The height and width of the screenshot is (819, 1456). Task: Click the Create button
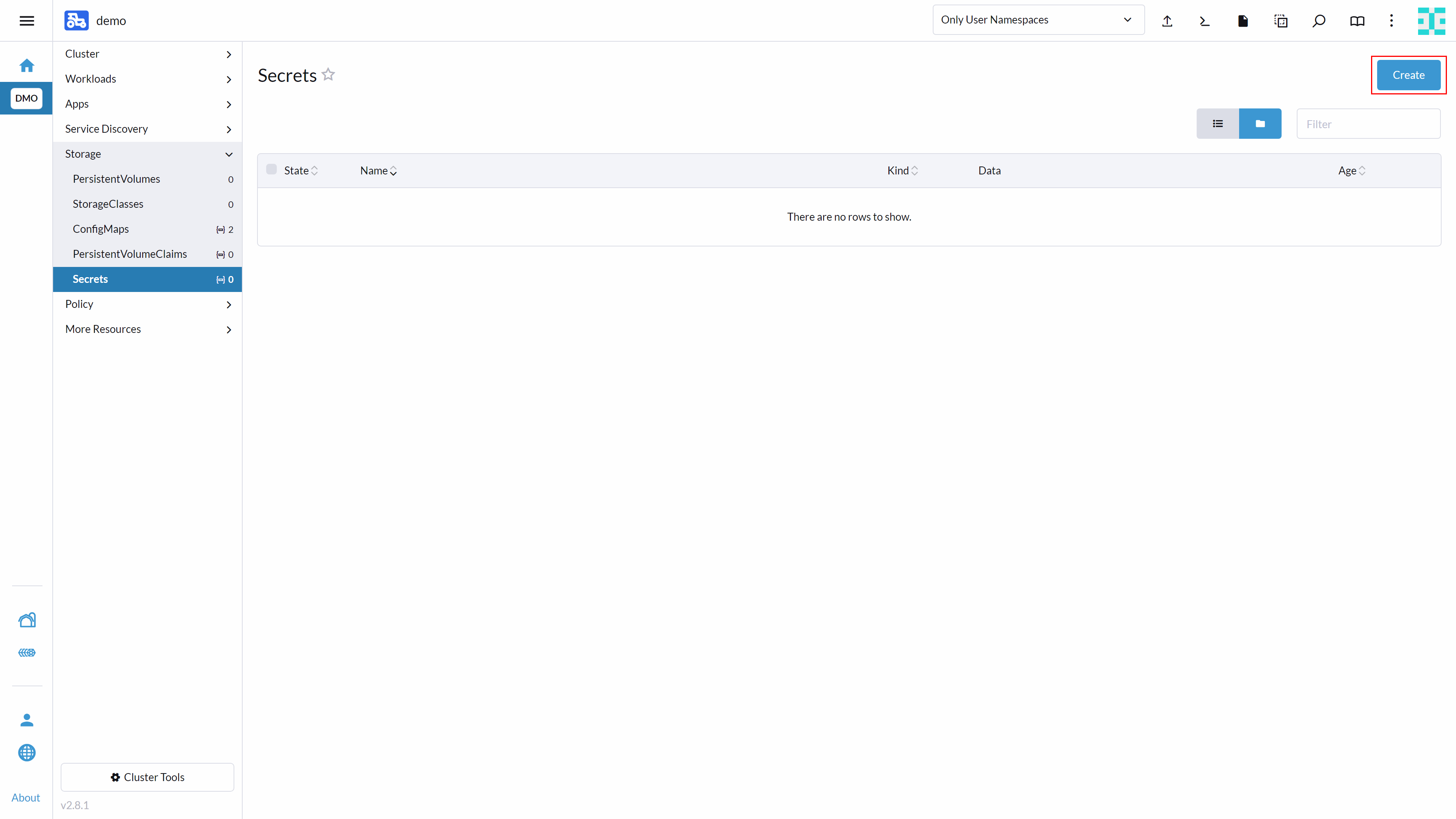click(1408, 75)
